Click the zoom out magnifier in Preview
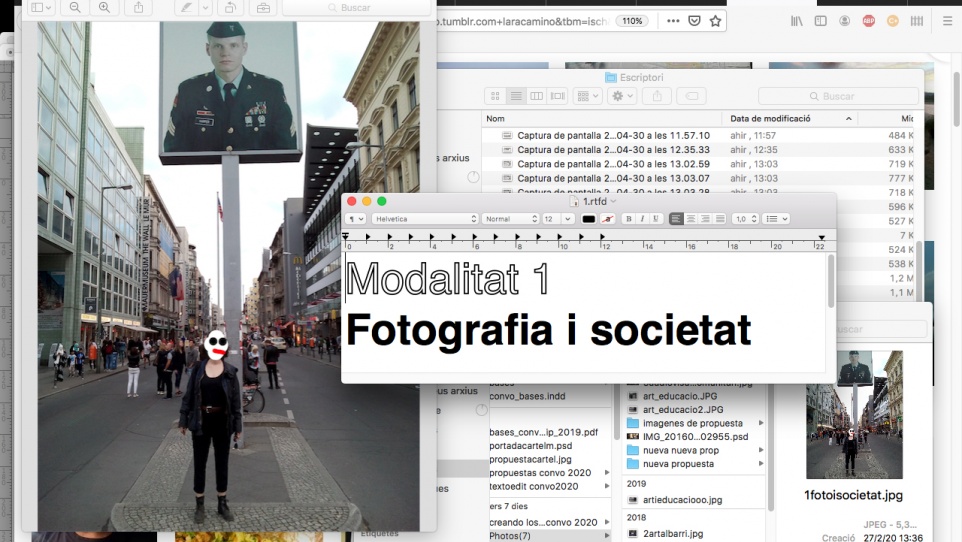 [x=75, y=7]
